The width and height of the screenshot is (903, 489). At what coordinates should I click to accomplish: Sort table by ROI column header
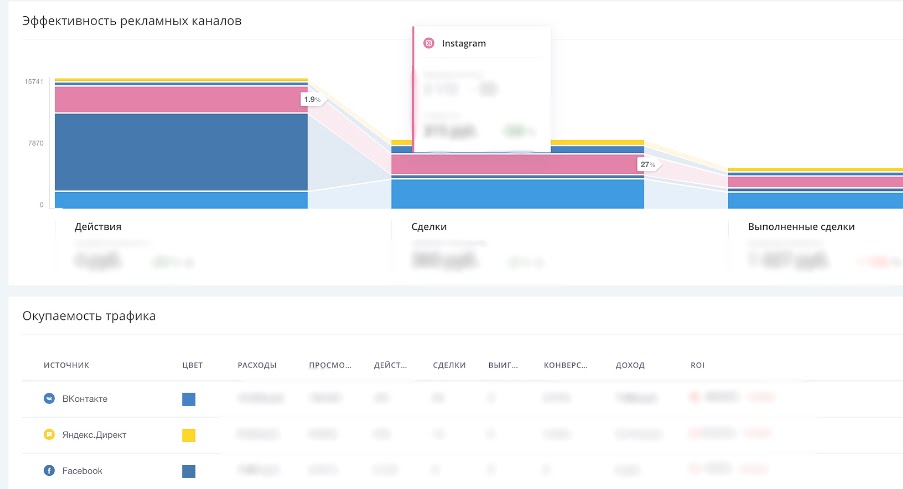(x=697, y=365)
